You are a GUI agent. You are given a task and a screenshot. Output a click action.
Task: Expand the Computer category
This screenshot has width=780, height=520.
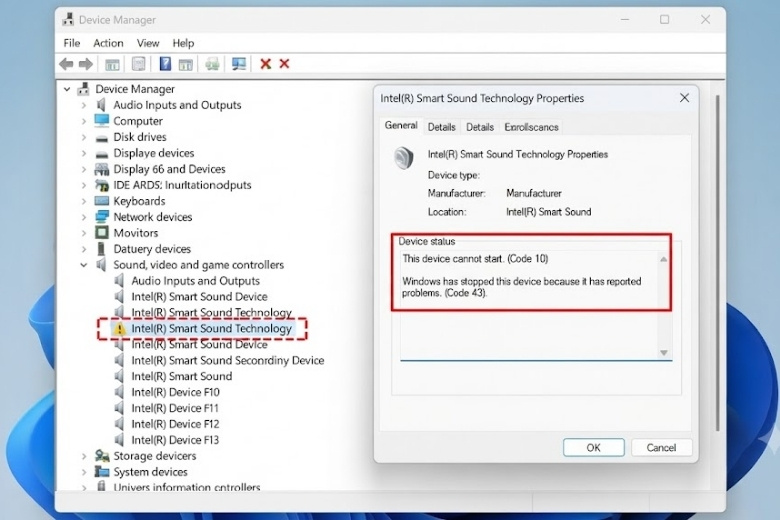(84, 121)
